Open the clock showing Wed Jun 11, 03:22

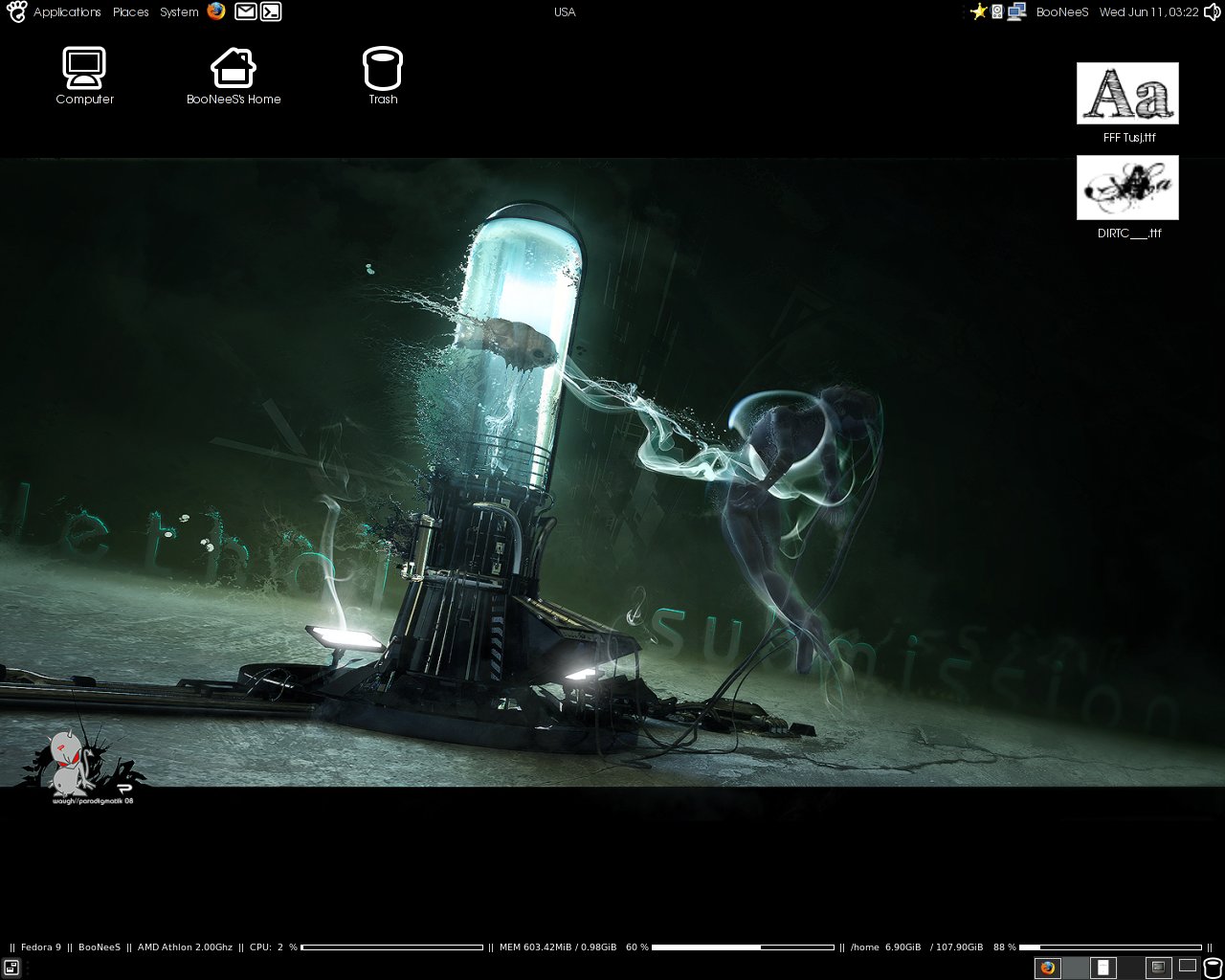coord(1148,11)
